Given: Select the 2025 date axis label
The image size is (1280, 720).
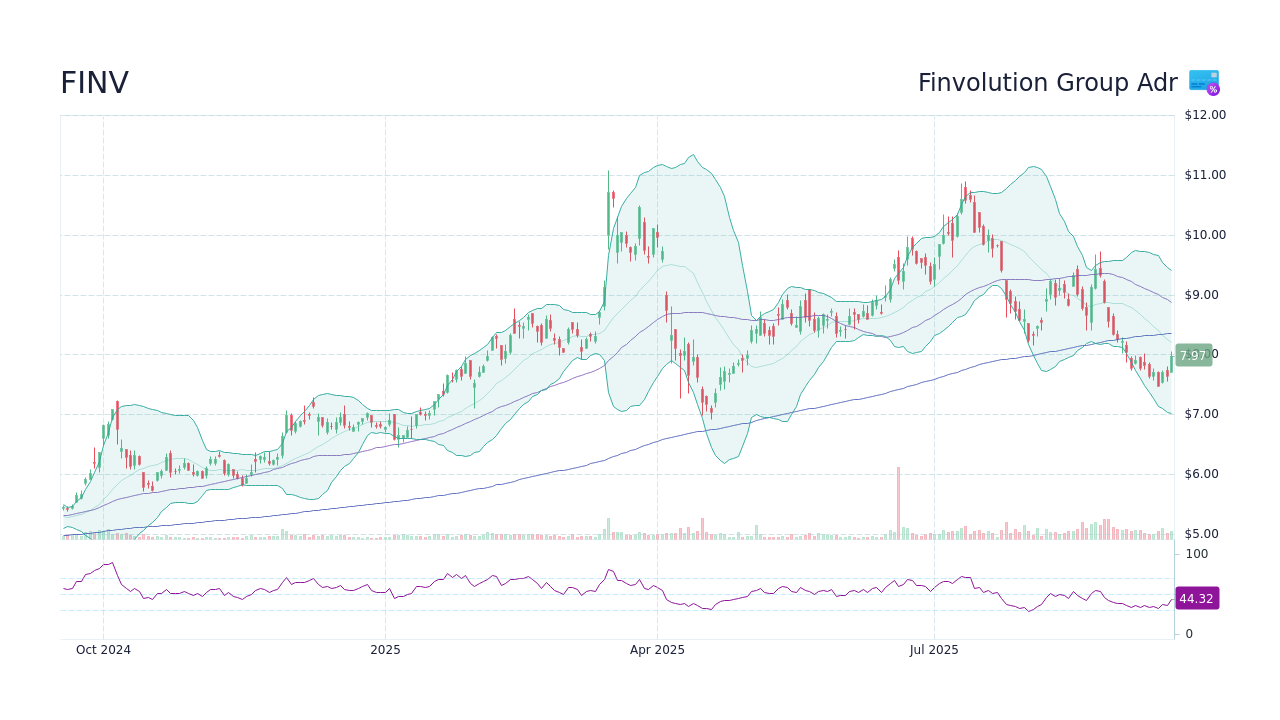Looking at the screenshot, I should tap(385, 650).
